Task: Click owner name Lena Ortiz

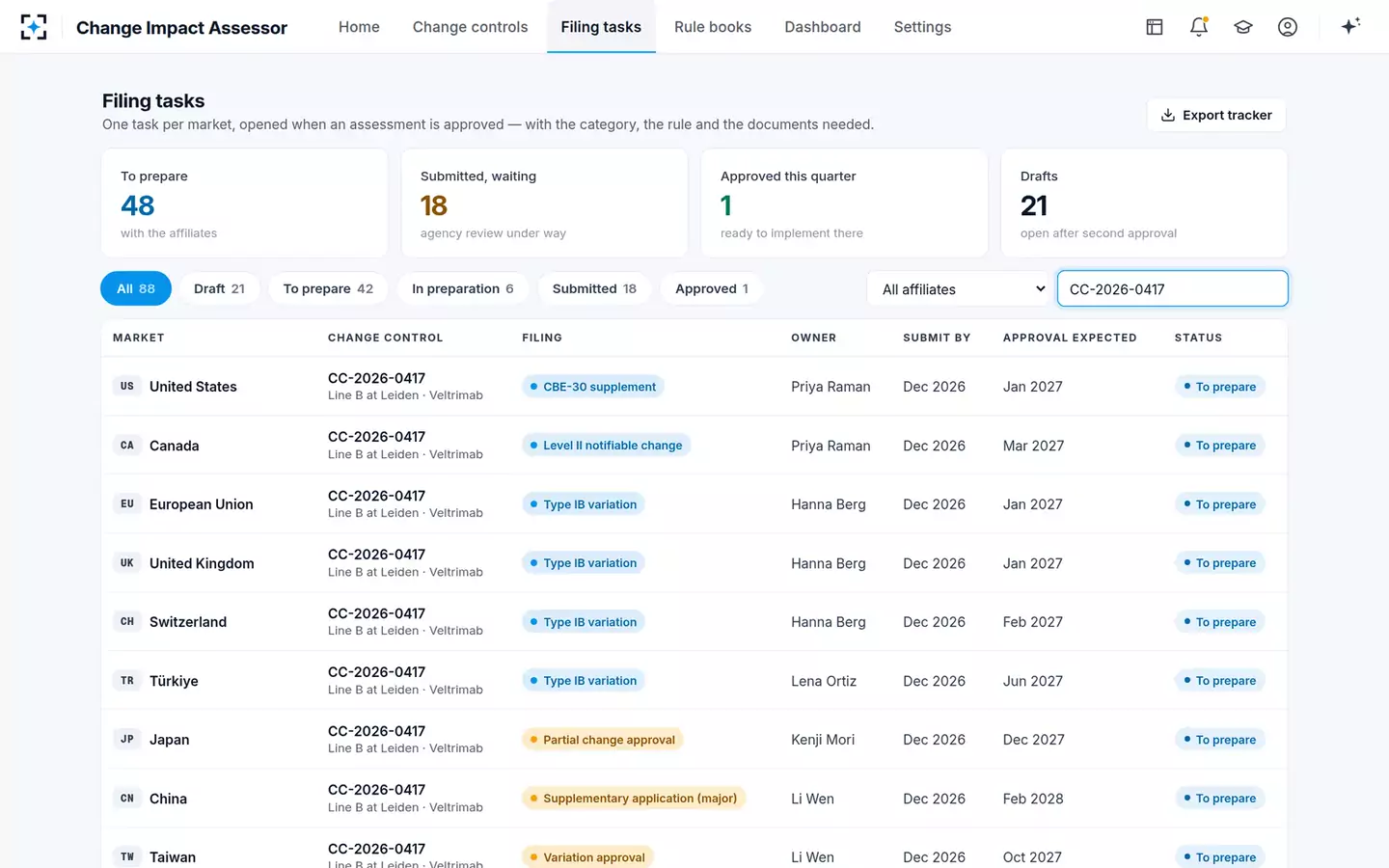Action: tap(824, 681)
